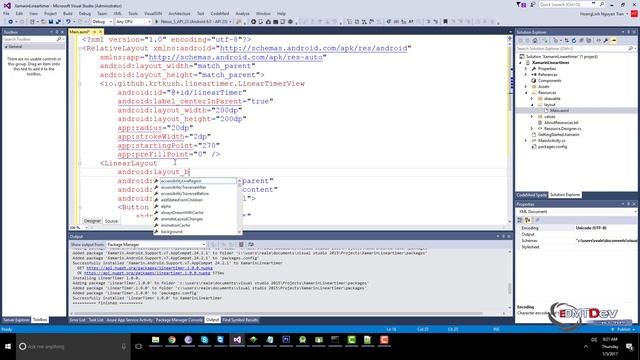Click Solution Explorer View Code icon
The height and width of the screenshot is (360, 640).
(598, 40)
